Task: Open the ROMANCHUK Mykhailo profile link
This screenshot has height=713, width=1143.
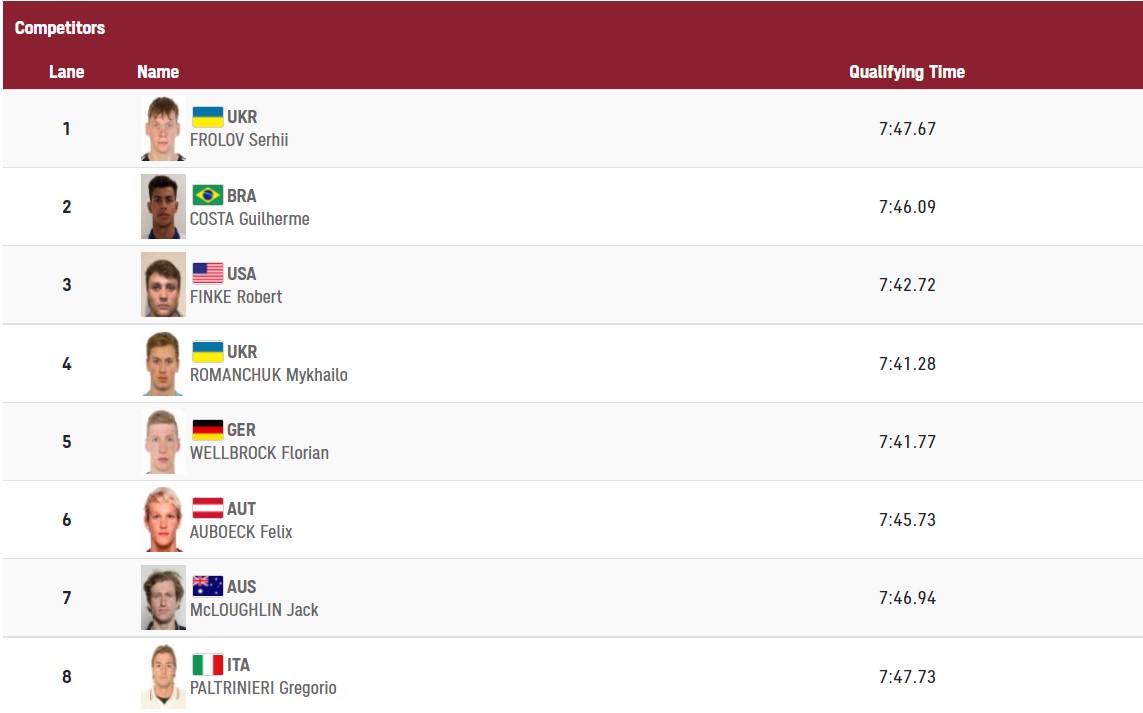Action: pyautogui.click(x=269, y=375)
